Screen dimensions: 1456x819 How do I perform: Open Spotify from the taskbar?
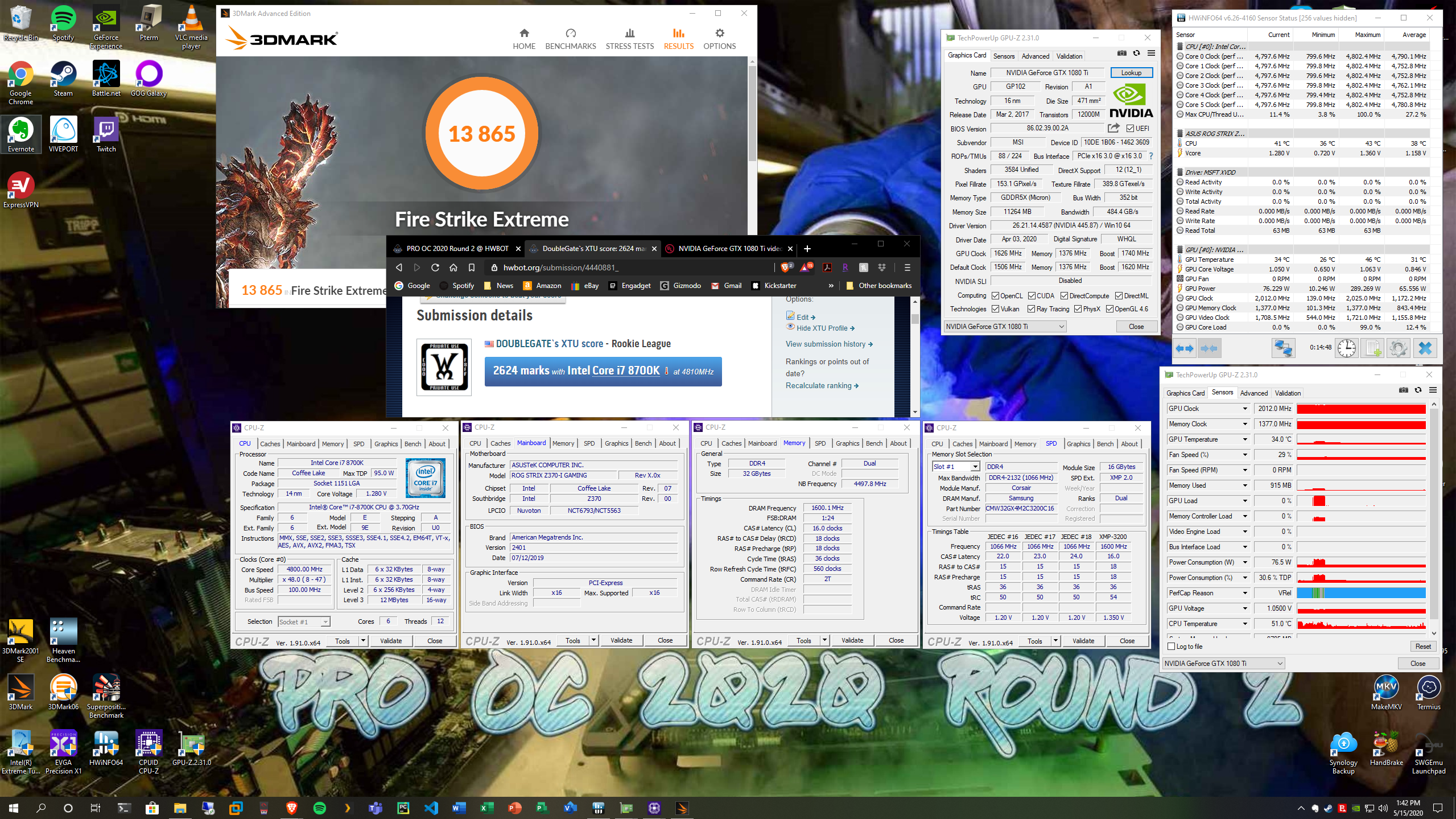319,808
